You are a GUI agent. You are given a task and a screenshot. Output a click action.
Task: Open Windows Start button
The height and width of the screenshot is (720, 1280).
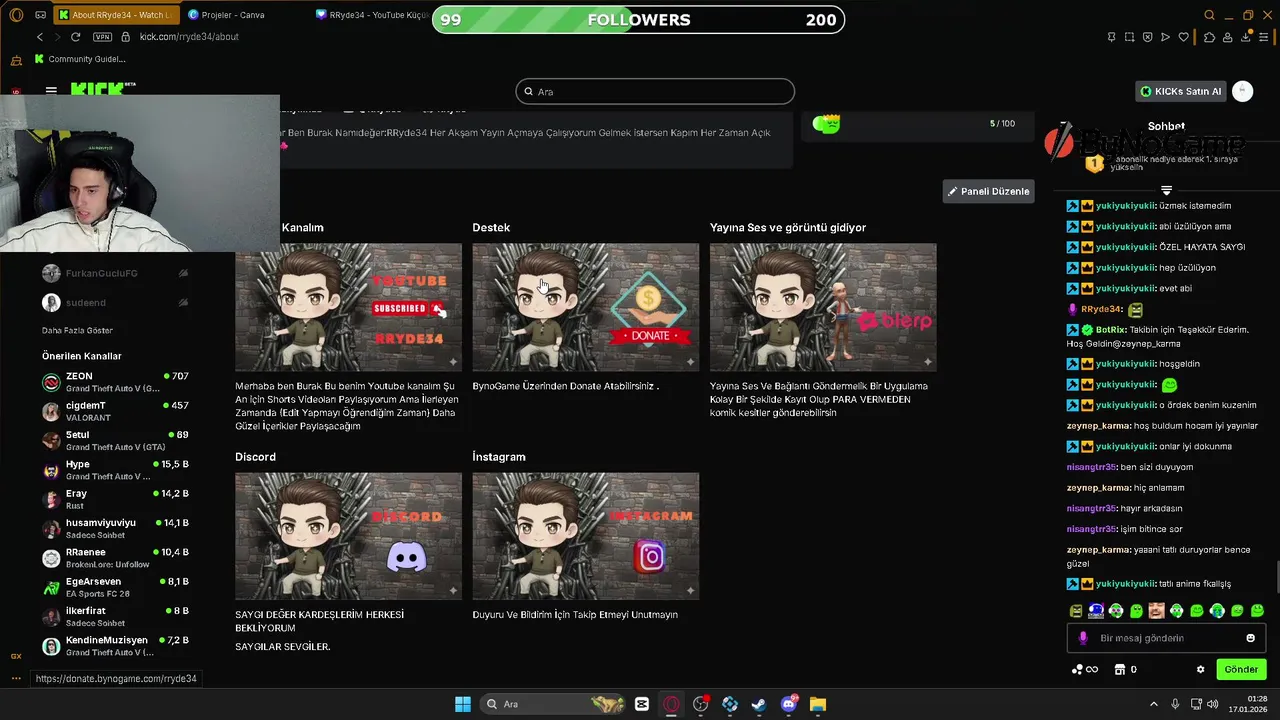pyautogui.click(x=463, y=704)
